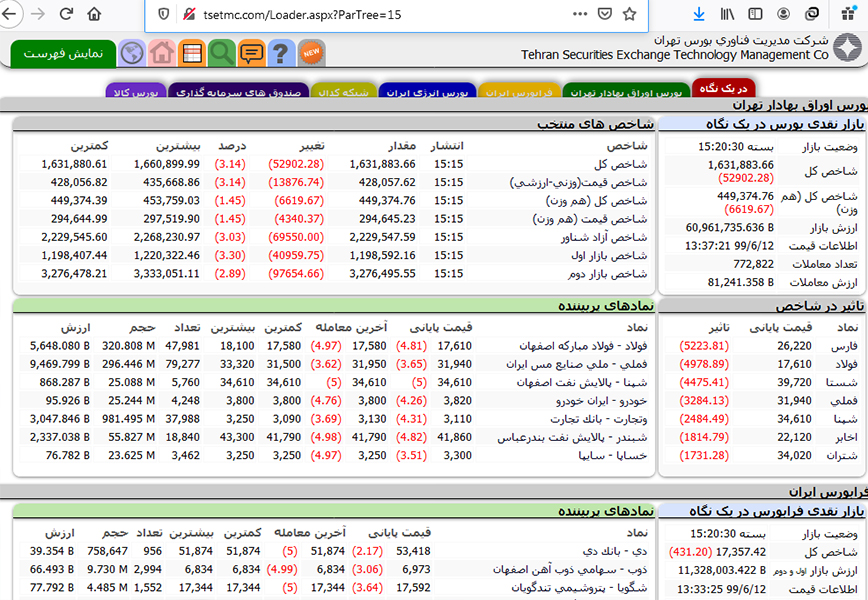Reload the tsetmc page
The image size is (868, 600).
click(x=66, y=14)
